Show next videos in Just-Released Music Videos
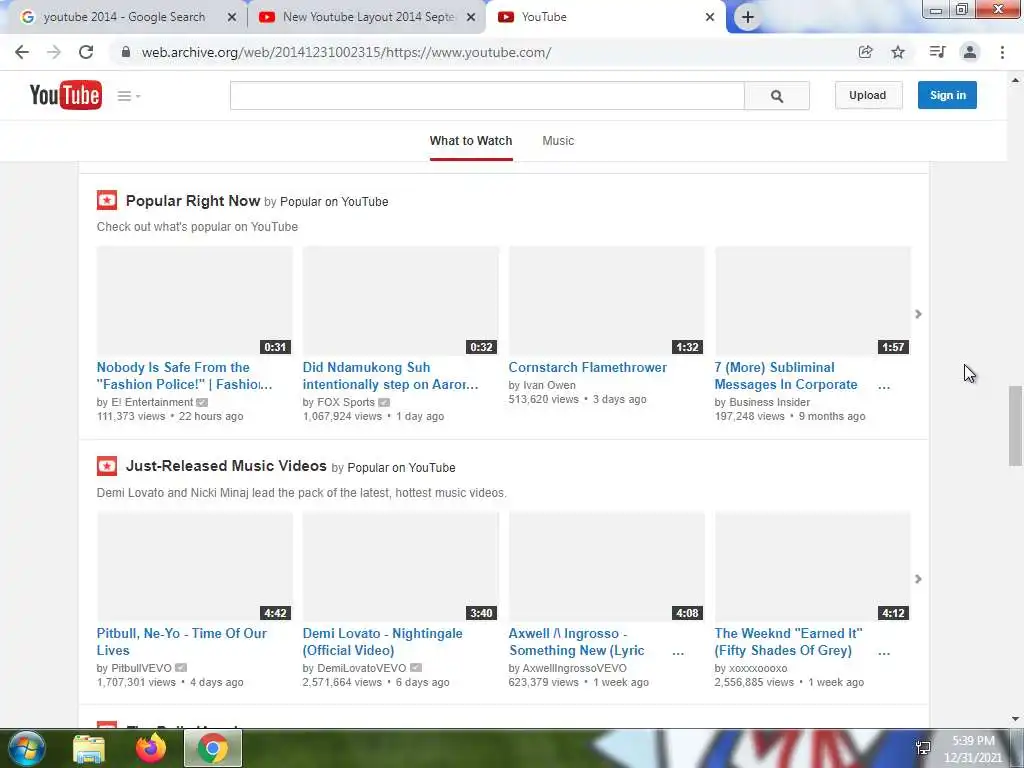The height and width of the screenshot is (768, 1024). pyautogui.click(x=918, y=579)
